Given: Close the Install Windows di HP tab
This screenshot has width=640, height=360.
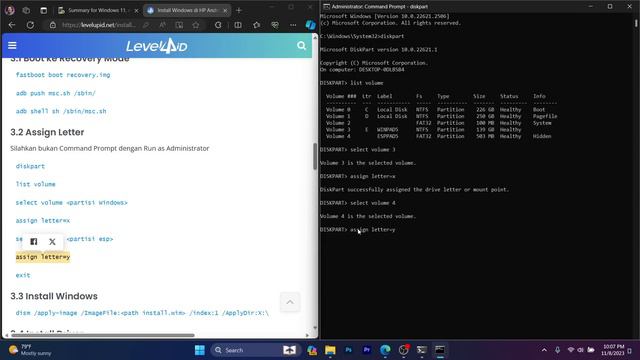Looking at the screenshot, I should pyautogui.click(x=225, y=11).
